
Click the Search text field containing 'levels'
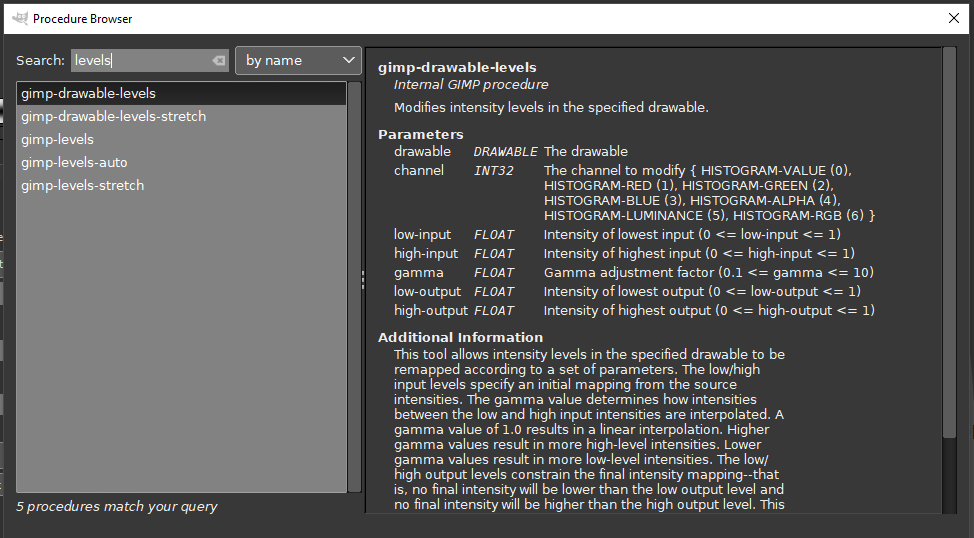click(x=150, y=60)
